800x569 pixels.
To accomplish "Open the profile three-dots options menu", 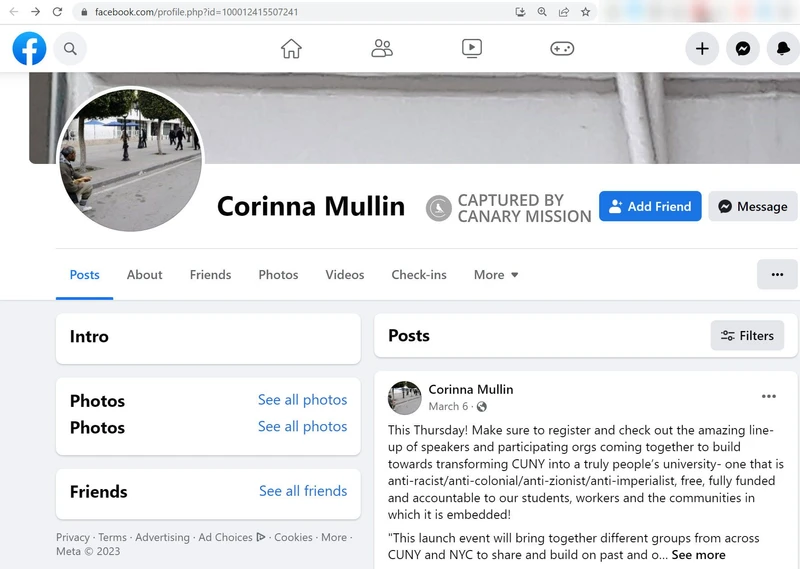I will point(777,275).
